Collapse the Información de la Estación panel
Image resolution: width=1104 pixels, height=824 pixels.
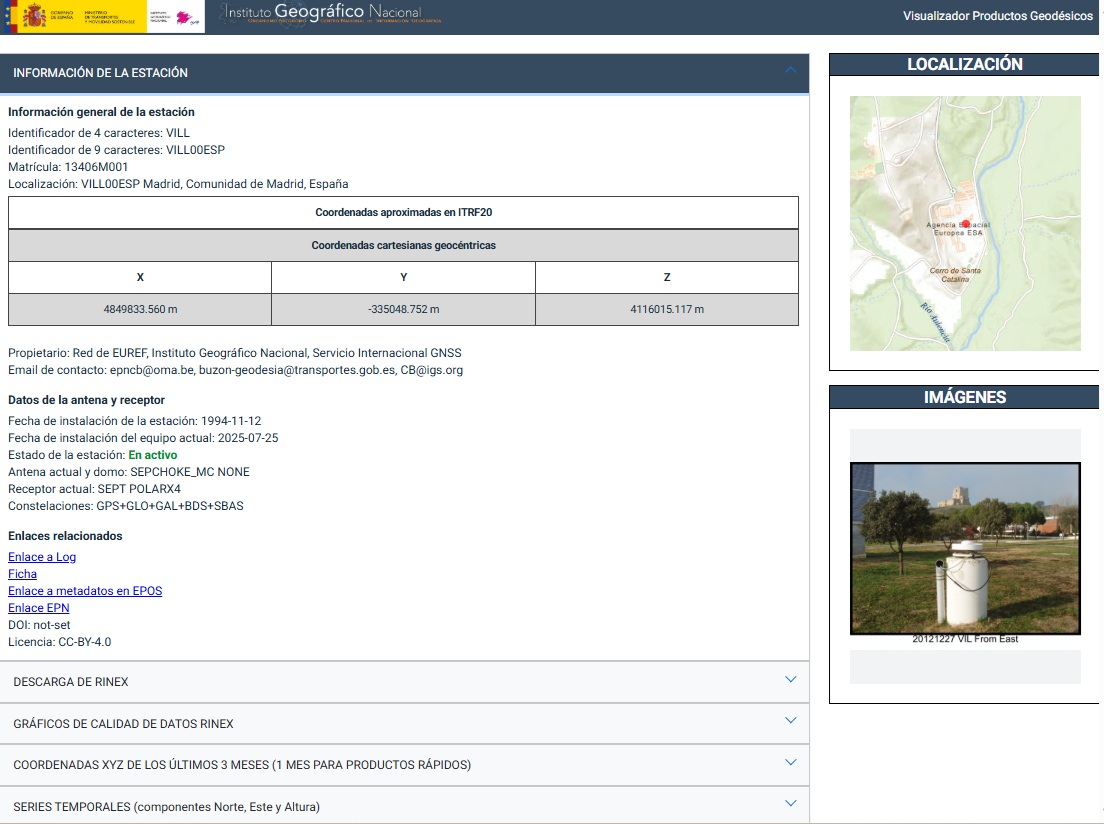tap(404, 73)
